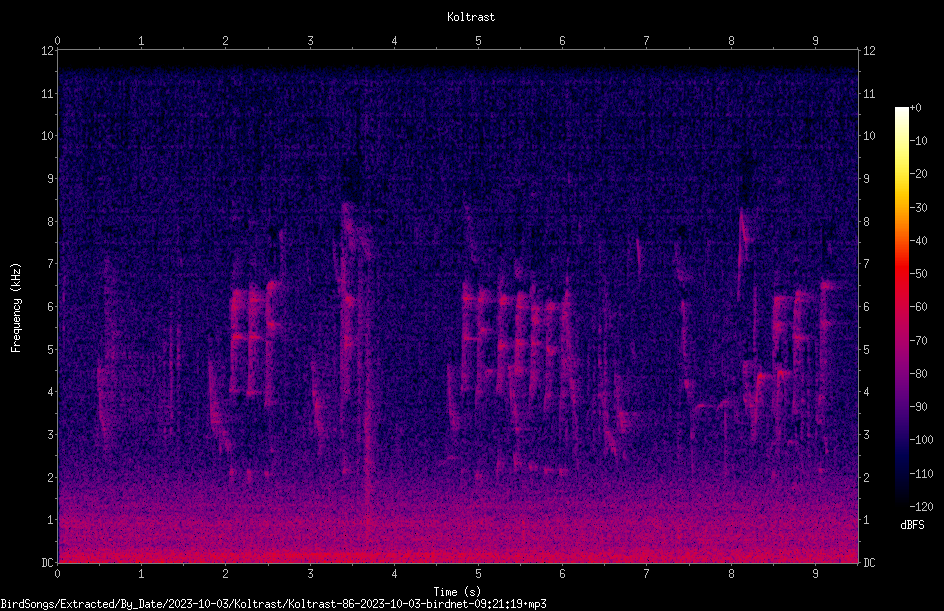
Task: Click 9 on the right frequency axis
Action: (866, 179)
